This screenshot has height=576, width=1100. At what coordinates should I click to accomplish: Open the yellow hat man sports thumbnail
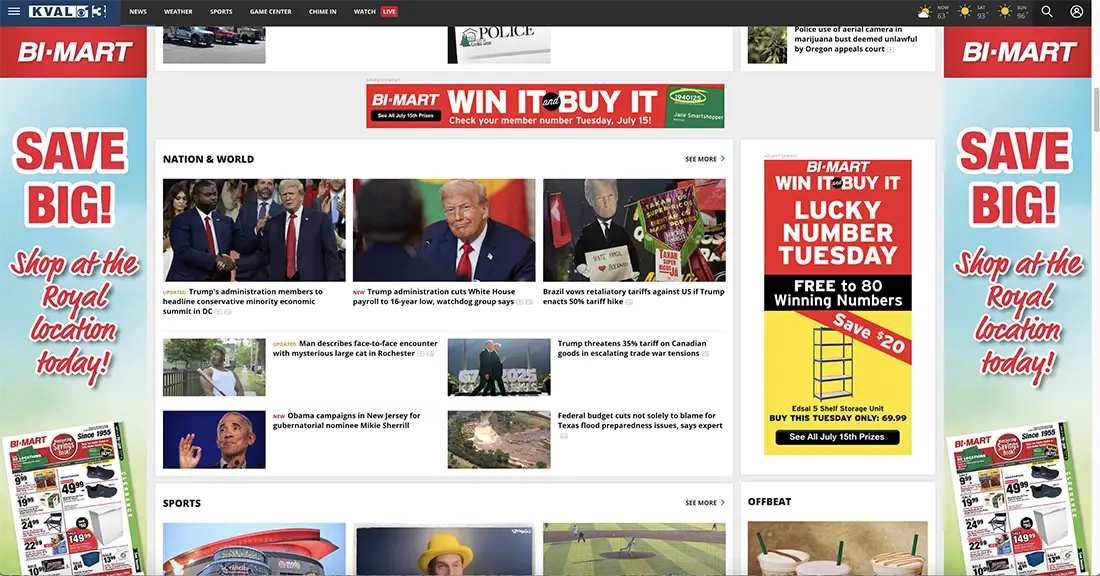point(444,549)
